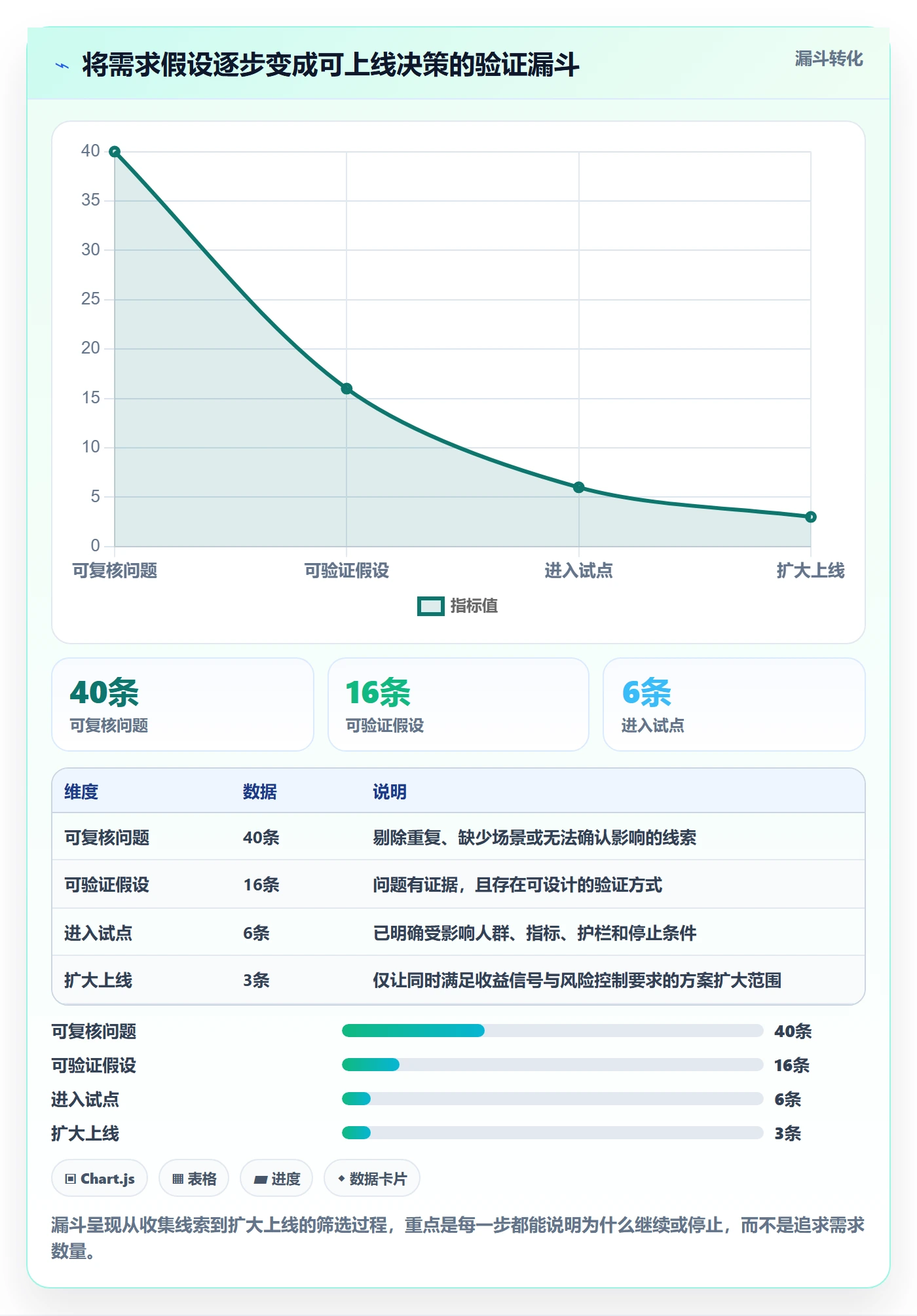Select the 扩大上线 data point on chart
The height and width of the screenshot is (1316, 917).
coord(811,517)
